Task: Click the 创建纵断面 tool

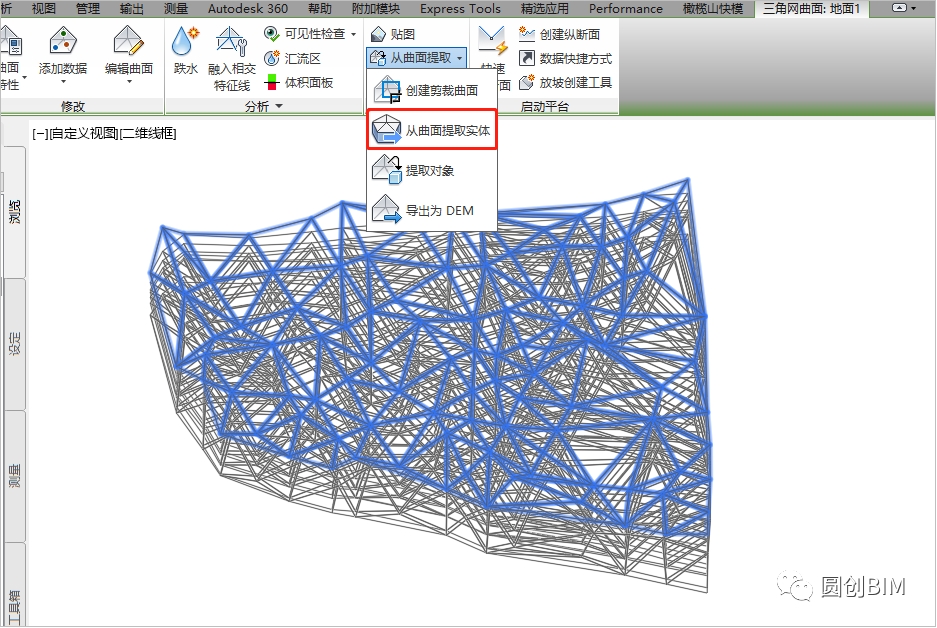Action: [560, 34]
